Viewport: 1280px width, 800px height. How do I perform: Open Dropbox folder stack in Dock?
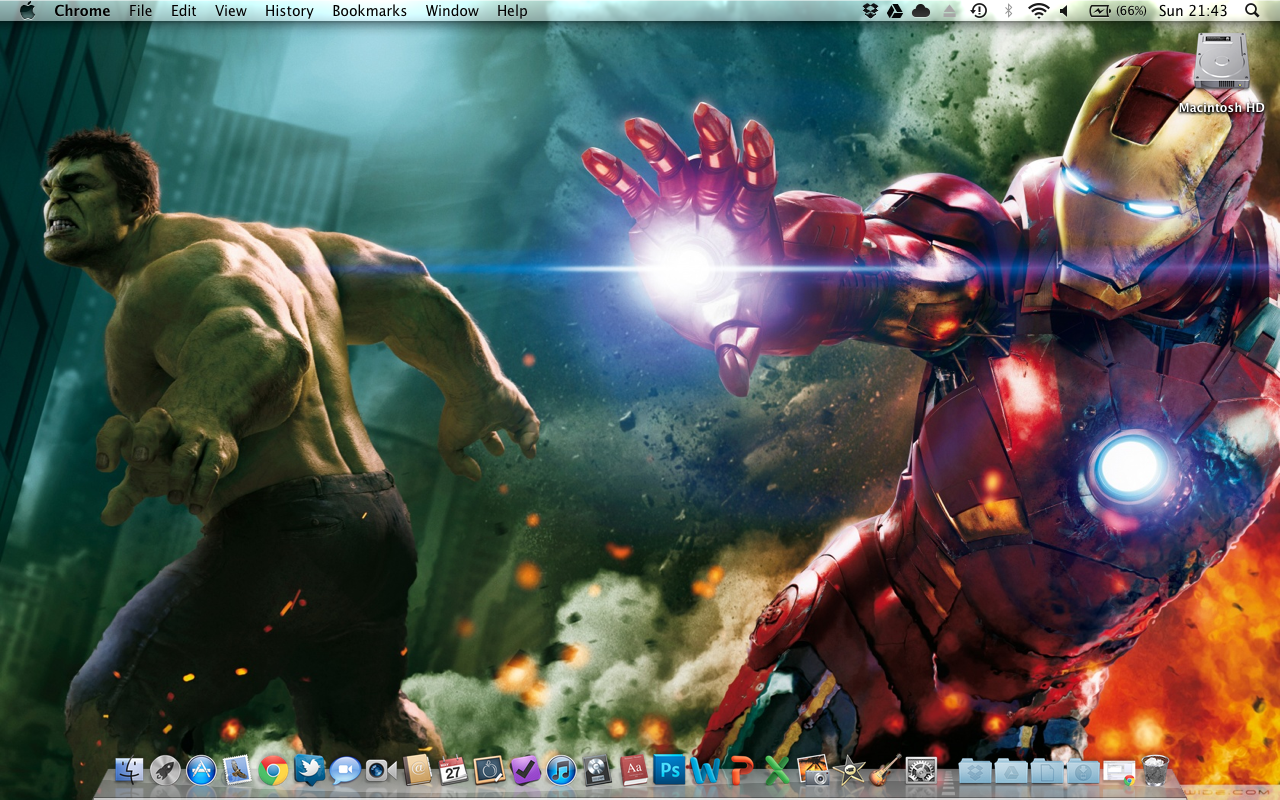click(x=975, y=770)
